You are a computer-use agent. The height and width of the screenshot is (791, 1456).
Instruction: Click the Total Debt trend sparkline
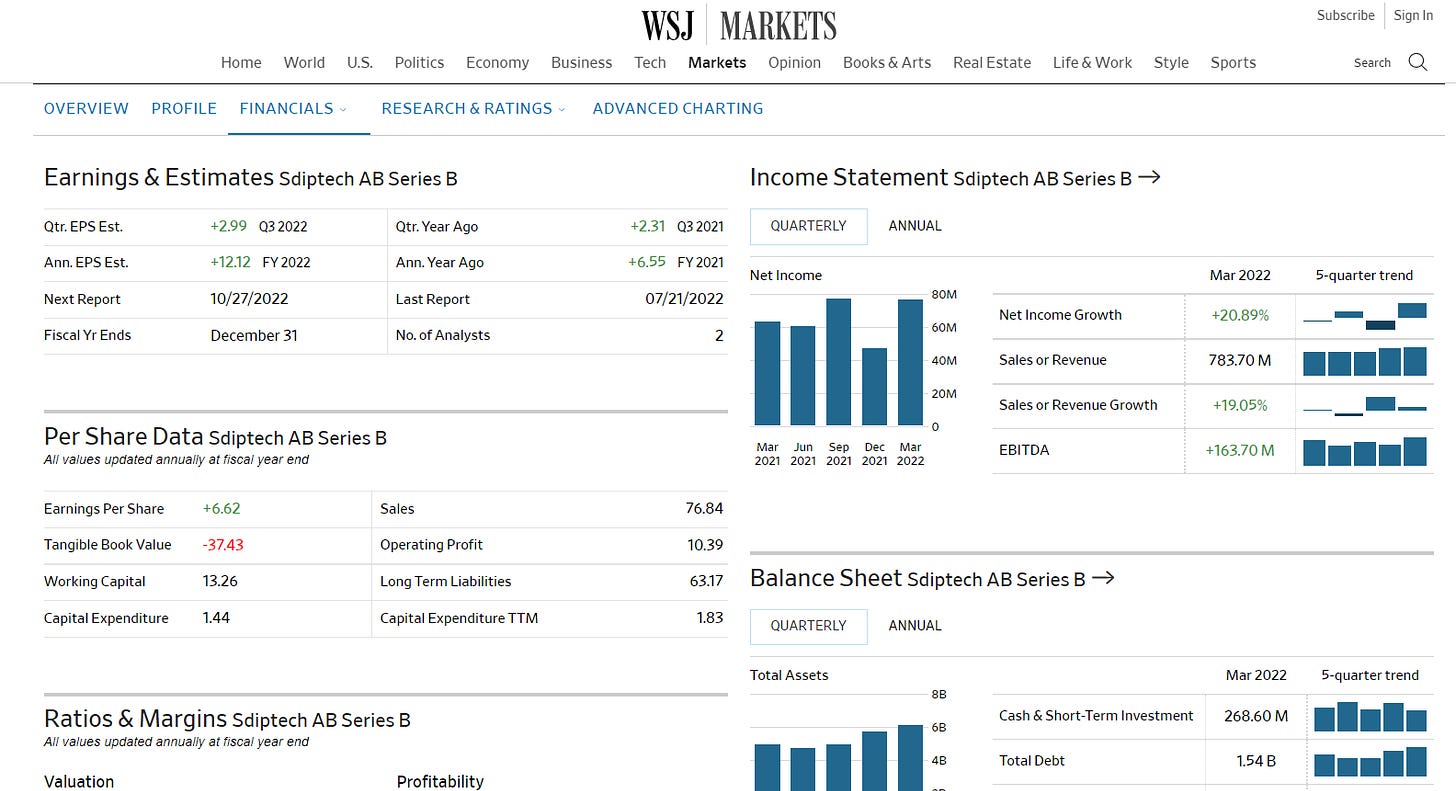click(x=1370, y=761)
